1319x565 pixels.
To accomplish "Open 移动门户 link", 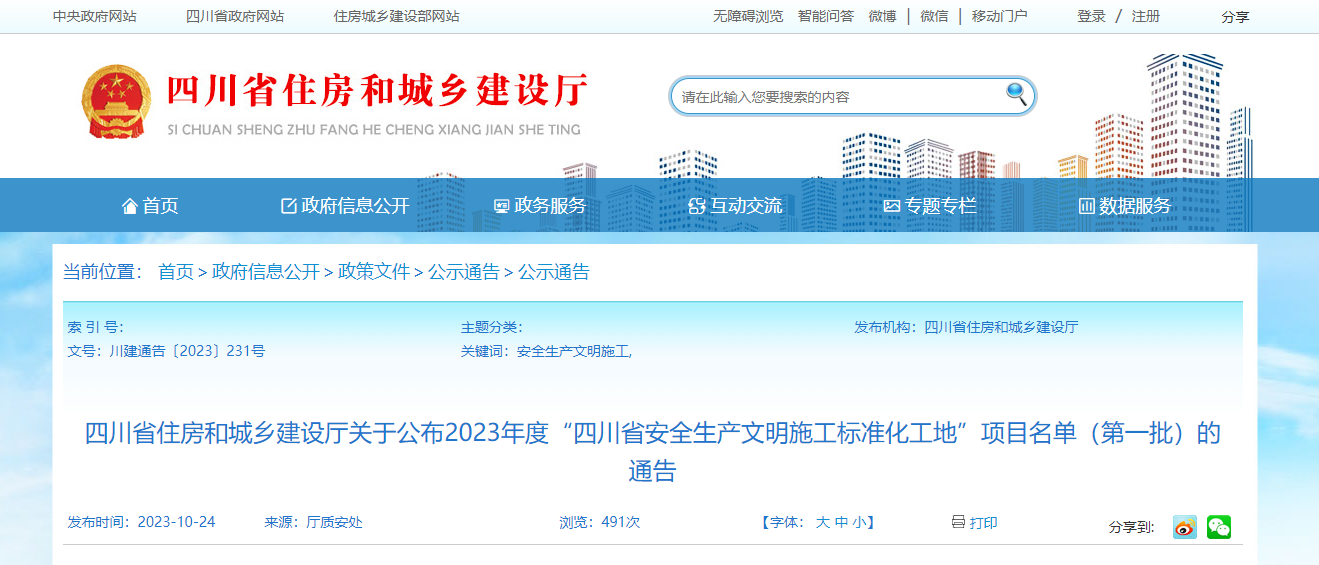I will pyautogui.click(x=999, y=17).
